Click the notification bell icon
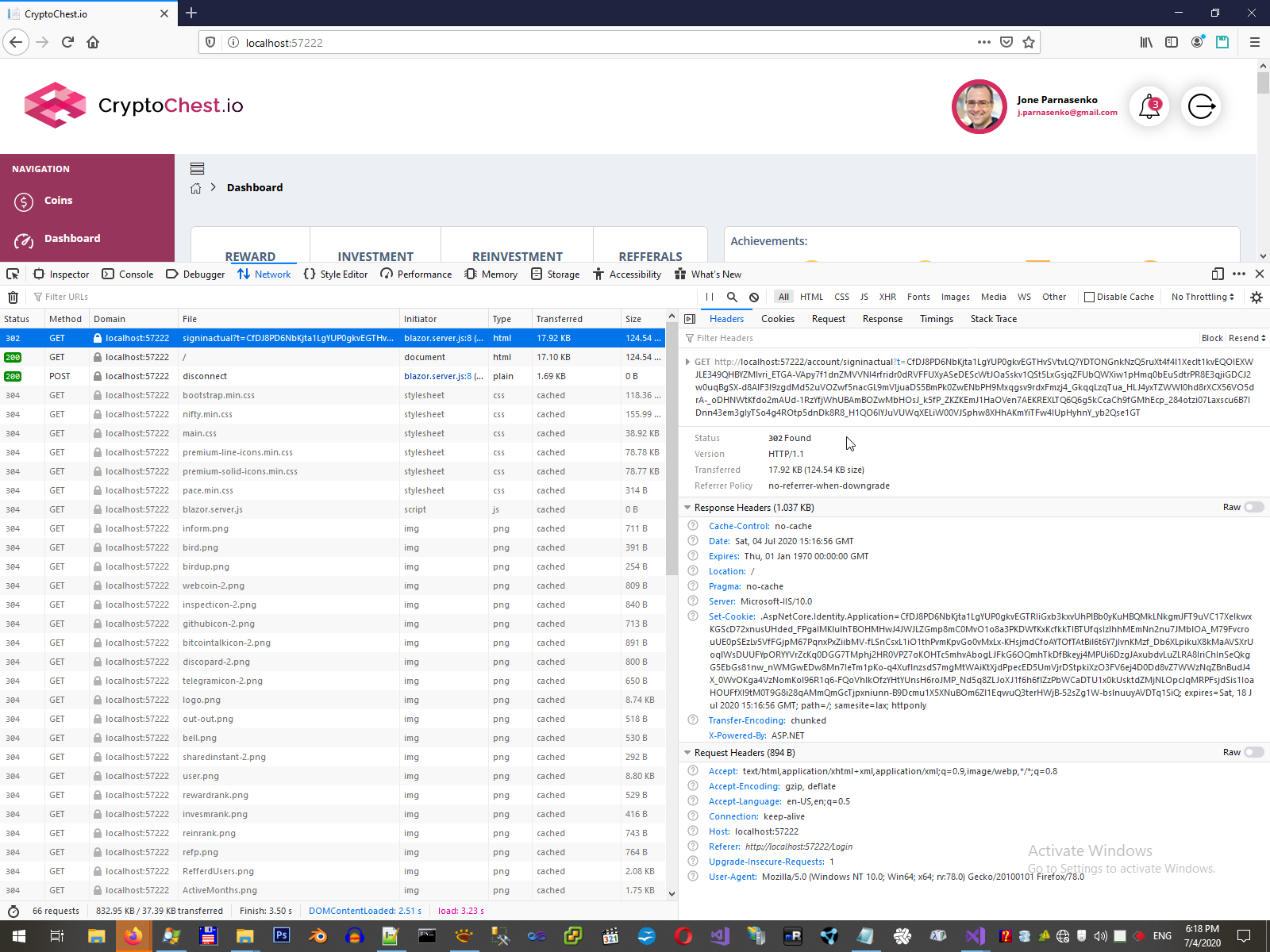This screenshot has height=952, width=1270. (x=1149, y=106)
